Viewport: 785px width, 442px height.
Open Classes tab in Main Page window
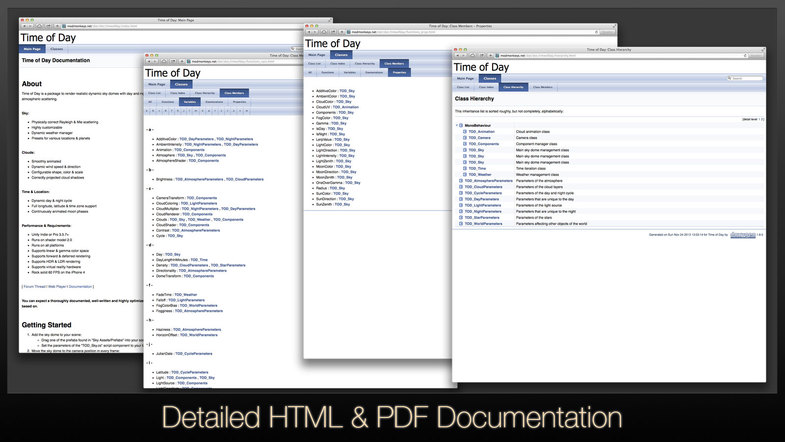pyautogui.click(x=57, y=49)
